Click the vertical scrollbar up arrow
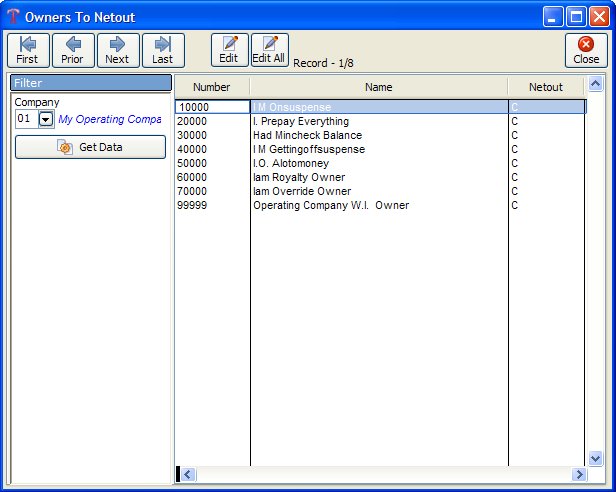616x492 pixels. [x=596, y=84]
